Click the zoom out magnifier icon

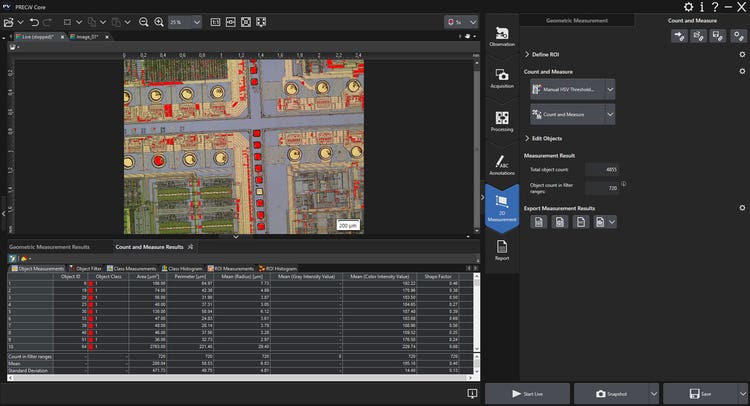[x=143, y=20]
